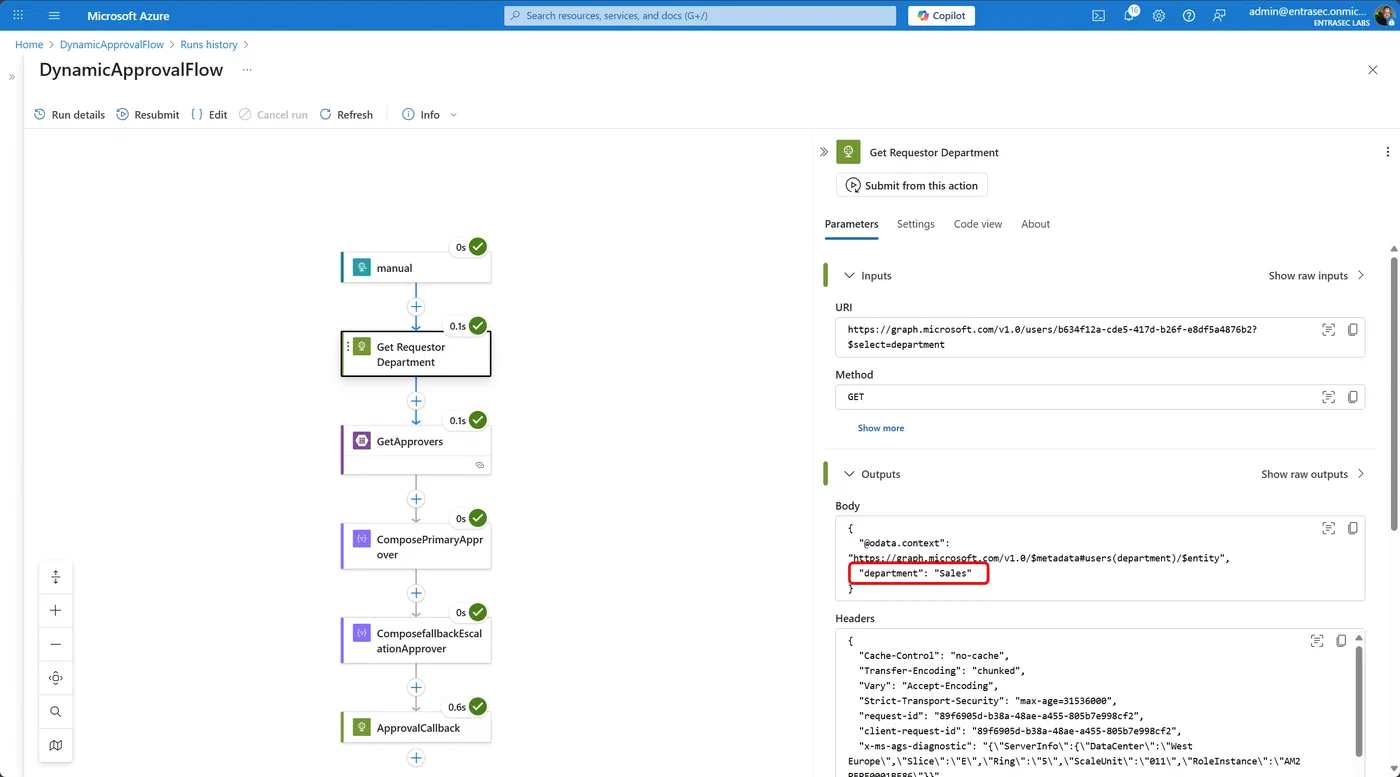
Task: Click the Copilot button
Action: tap(941, 15)
